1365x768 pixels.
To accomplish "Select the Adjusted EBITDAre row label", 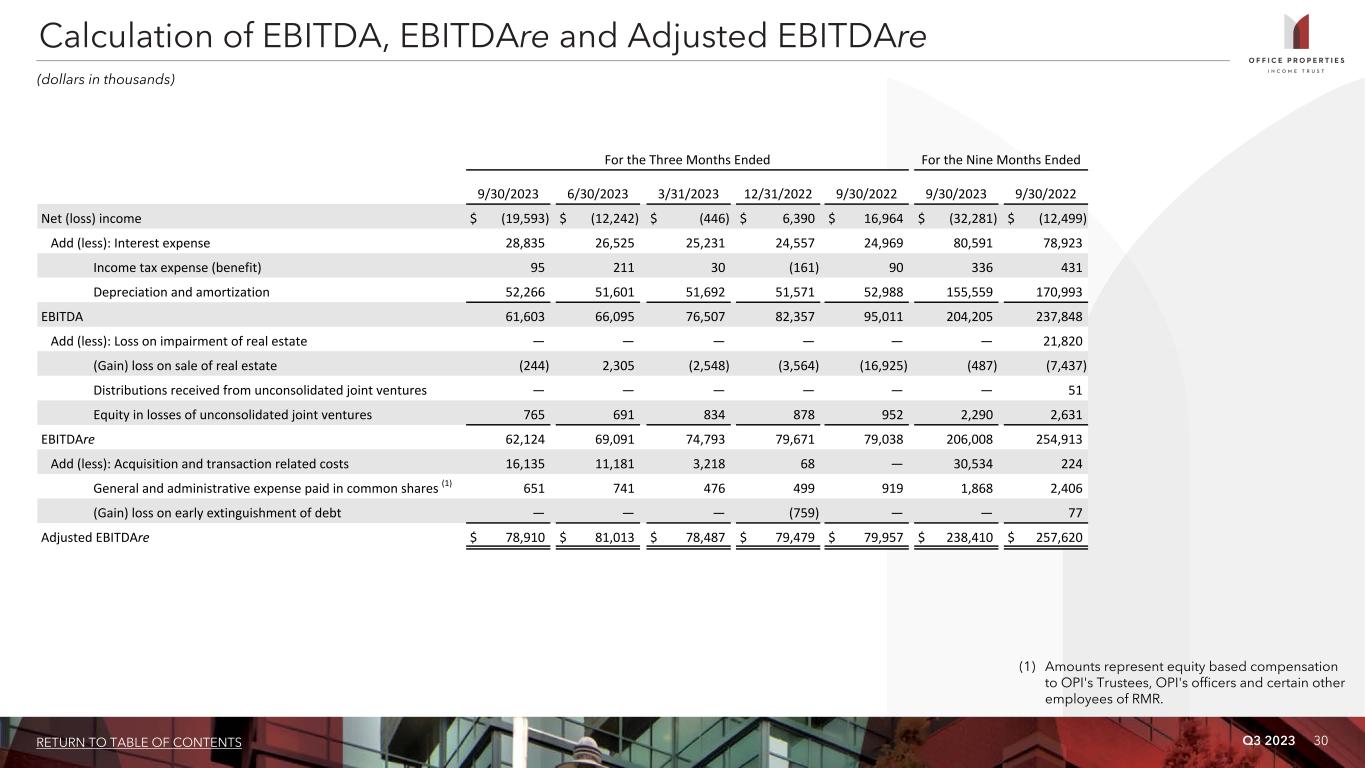I will (96, 538).
